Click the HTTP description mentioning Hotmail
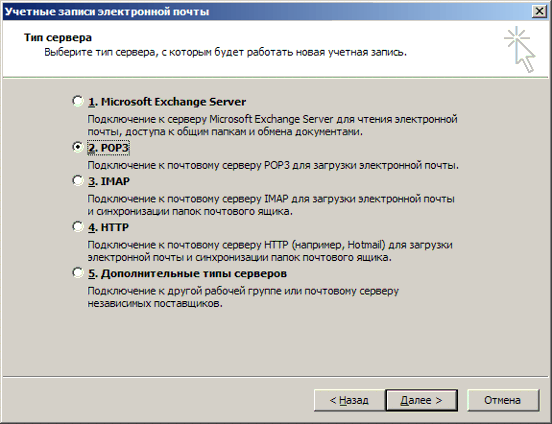Screen dimensions: 552x424 click(270, 251)
